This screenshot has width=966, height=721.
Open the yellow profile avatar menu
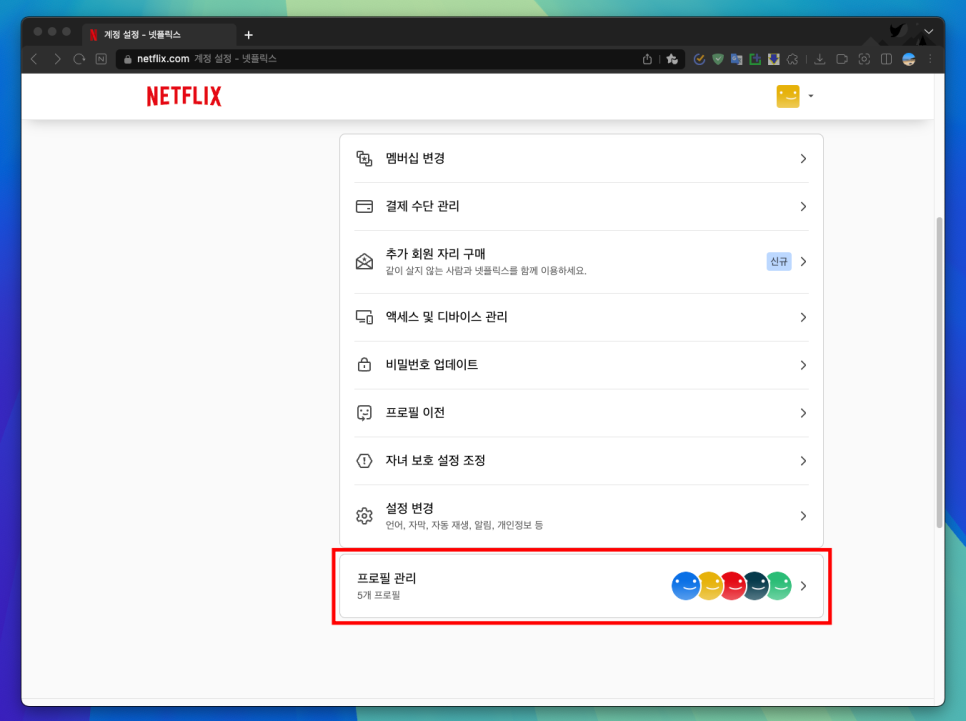tap(788, 96)
